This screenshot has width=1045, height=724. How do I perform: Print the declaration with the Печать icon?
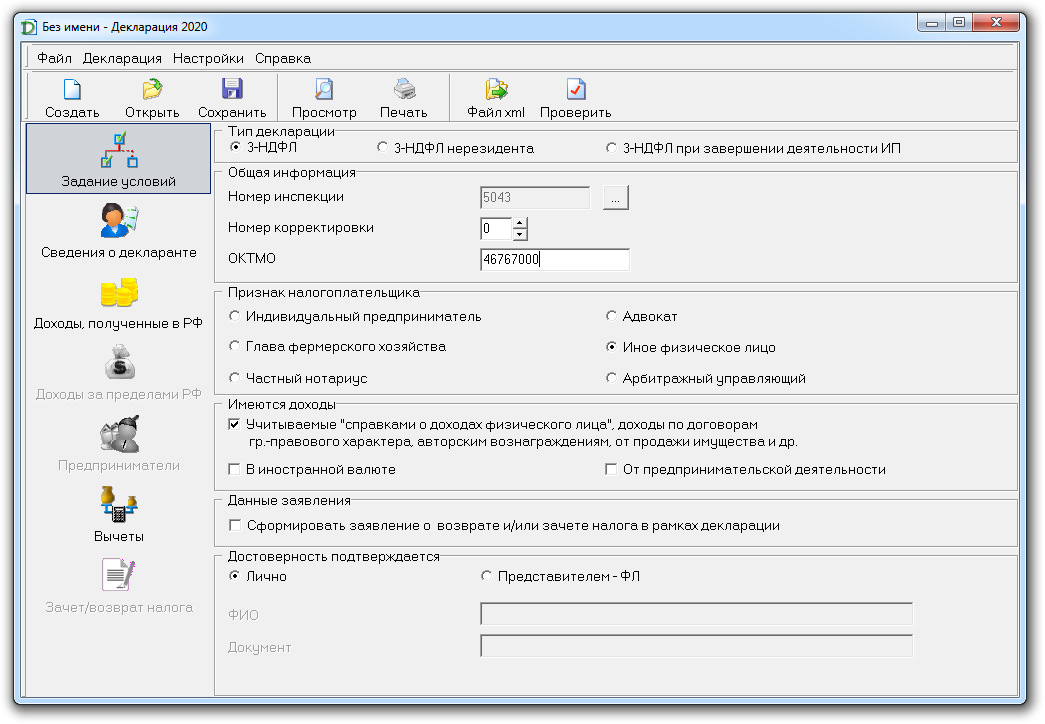[x=404, y=89]
